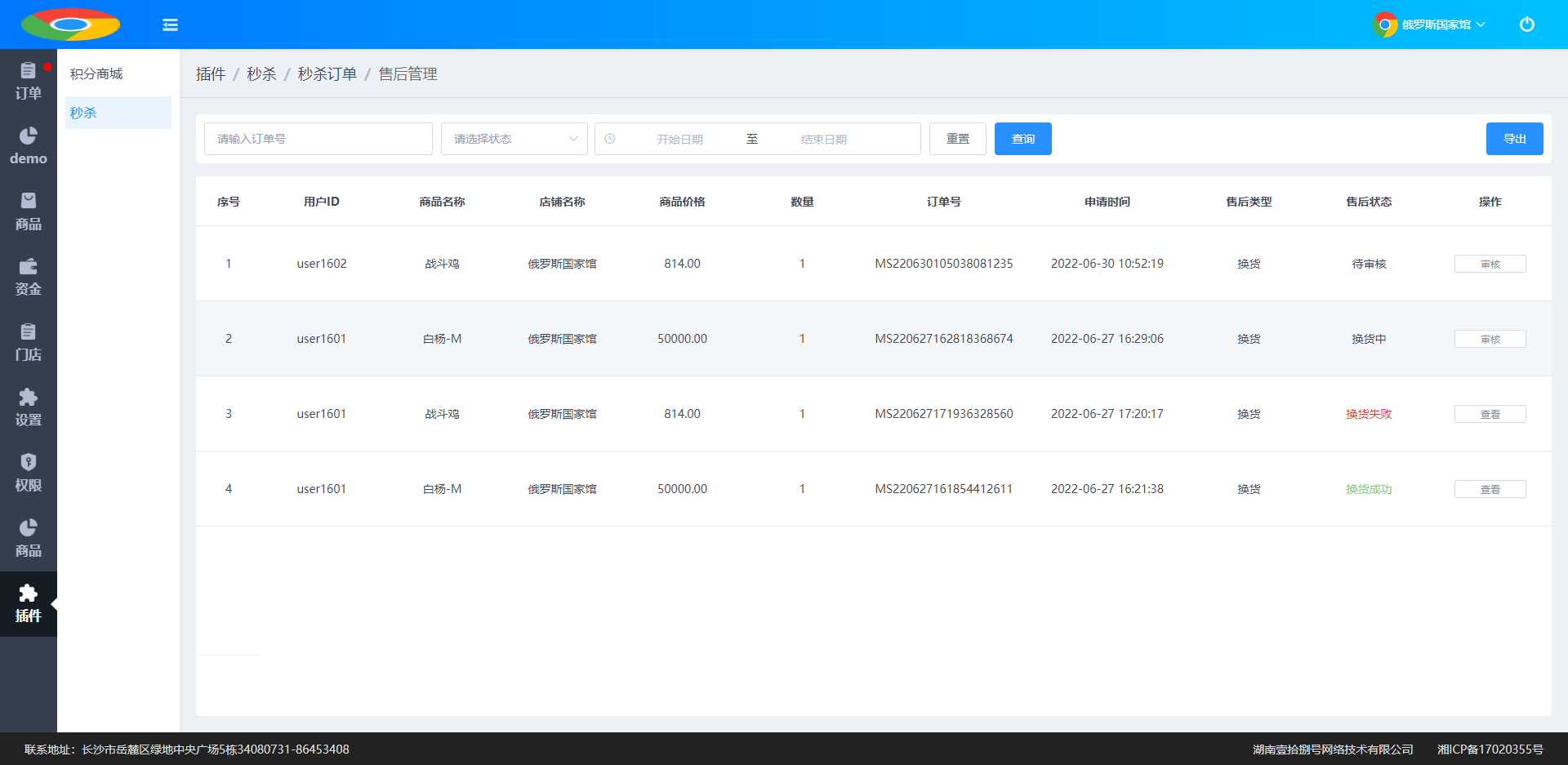Click the 售后管理 breadcrumb
The height and width of the screenshot is (765, 1568).
(408, 74)
